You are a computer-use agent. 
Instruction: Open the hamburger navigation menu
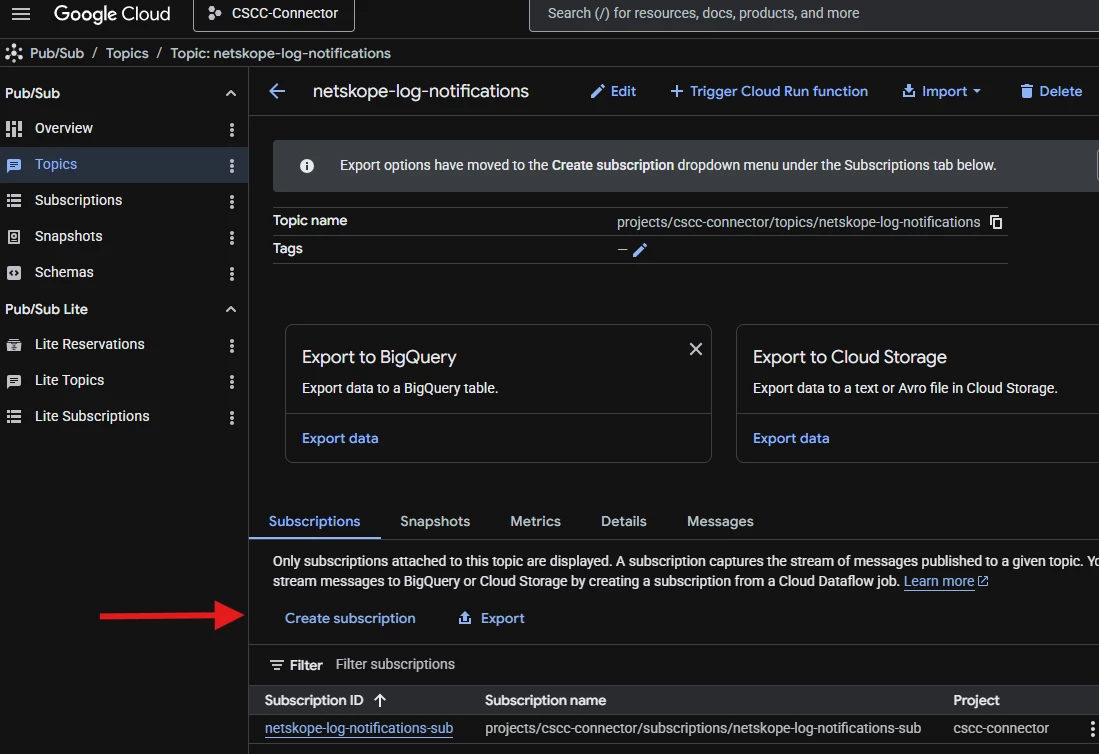[21, 14]
